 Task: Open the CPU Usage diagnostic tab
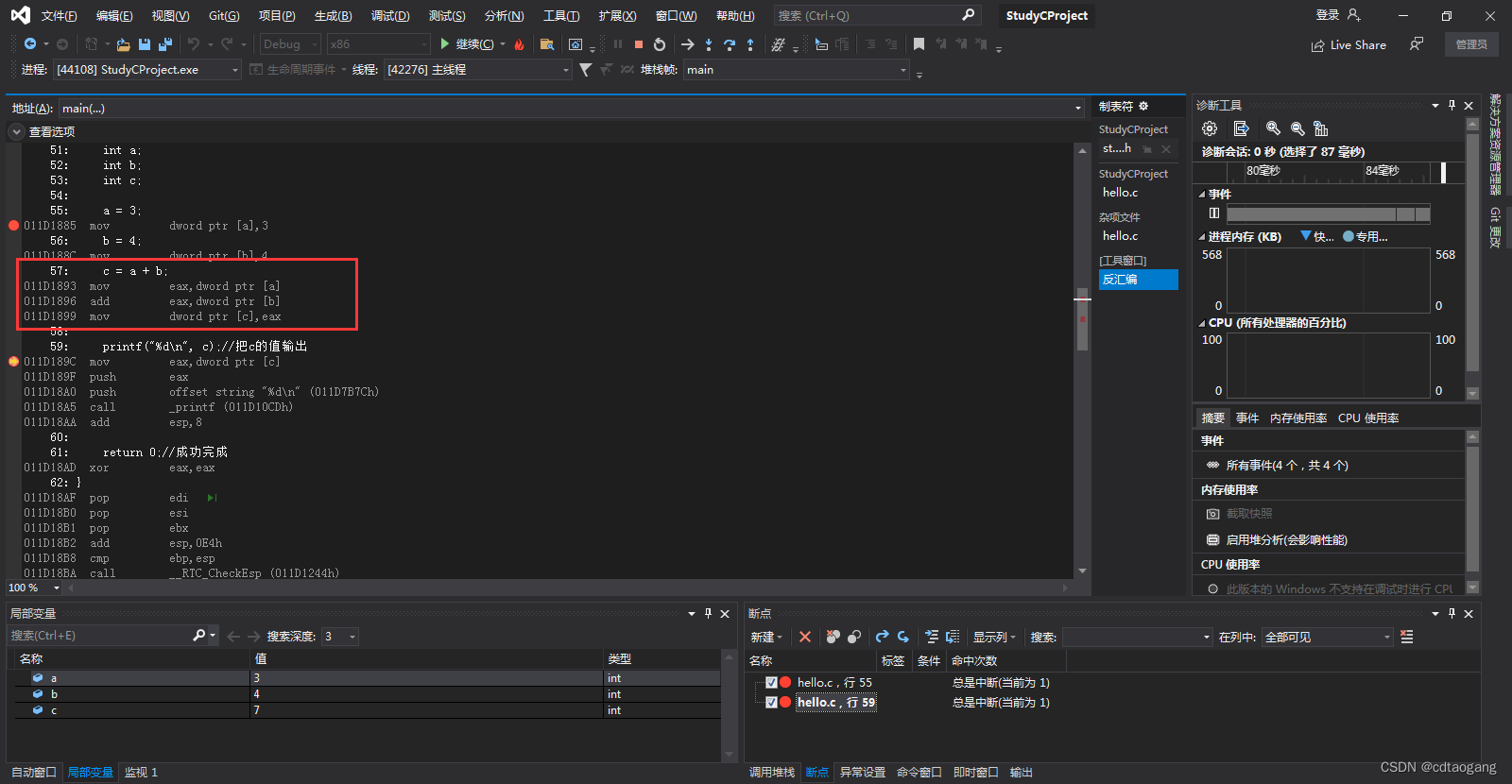click(x=1368, y=418)
